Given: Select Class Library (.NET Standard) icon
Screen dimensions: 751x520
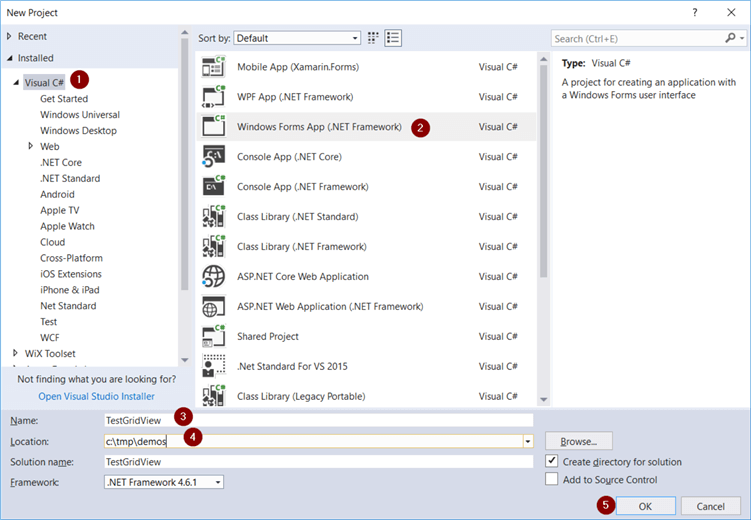Looking at the screenshot, I should tap(213, 216).
